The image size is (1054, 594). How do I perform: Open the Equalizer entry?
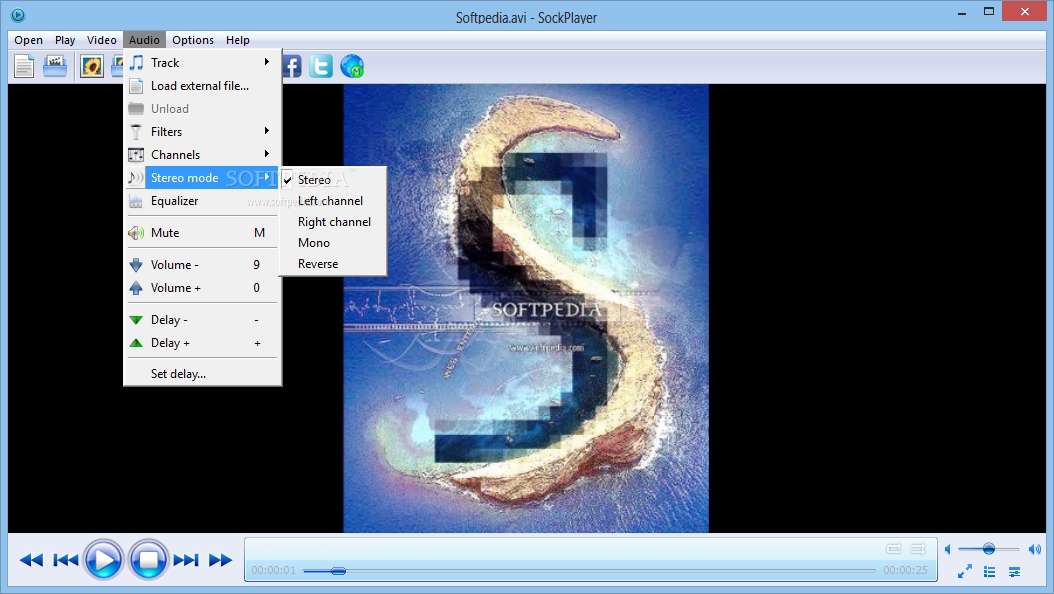click(x=202, y=200)
